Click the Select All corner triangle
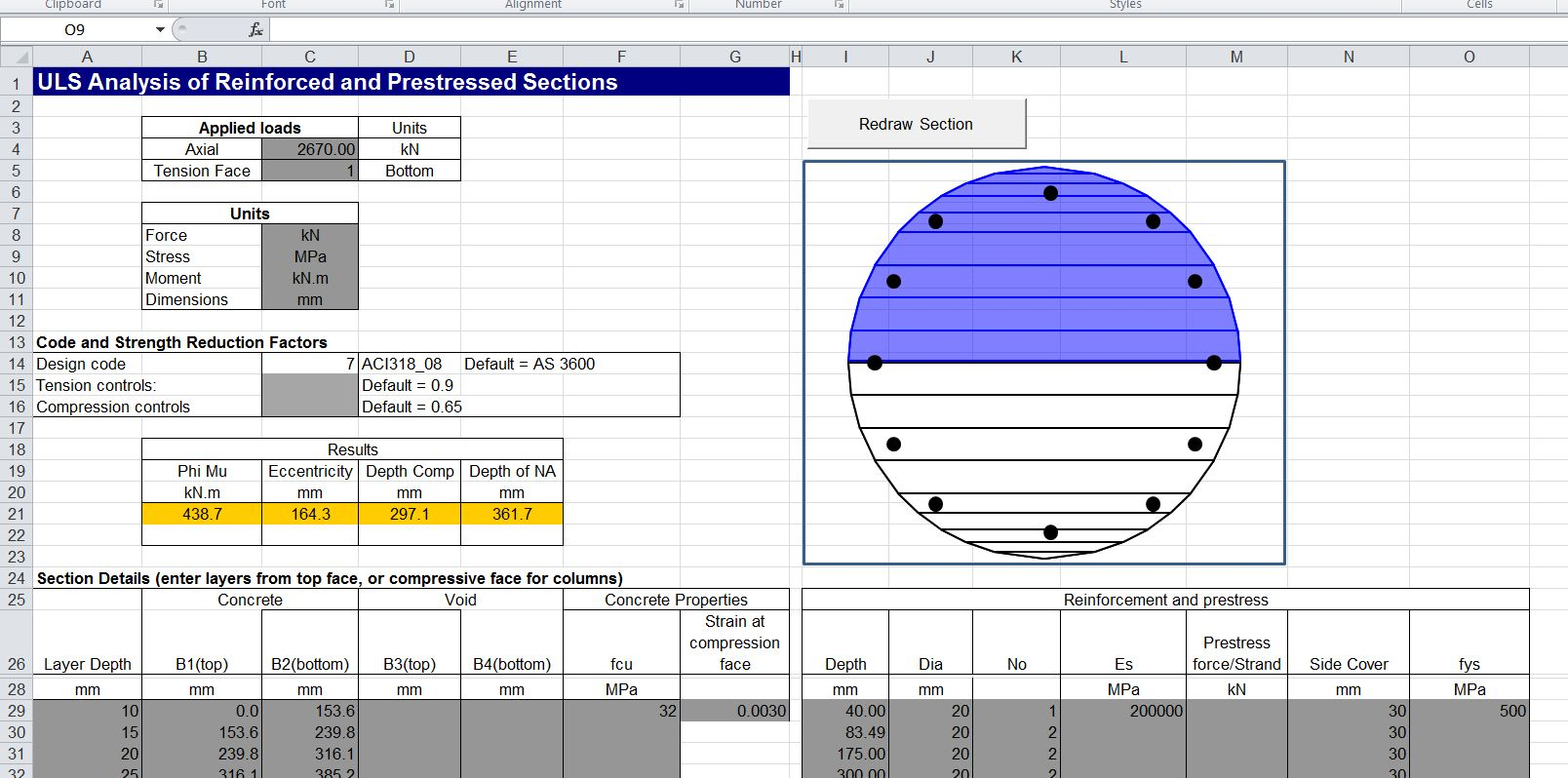 click(17, 57)
